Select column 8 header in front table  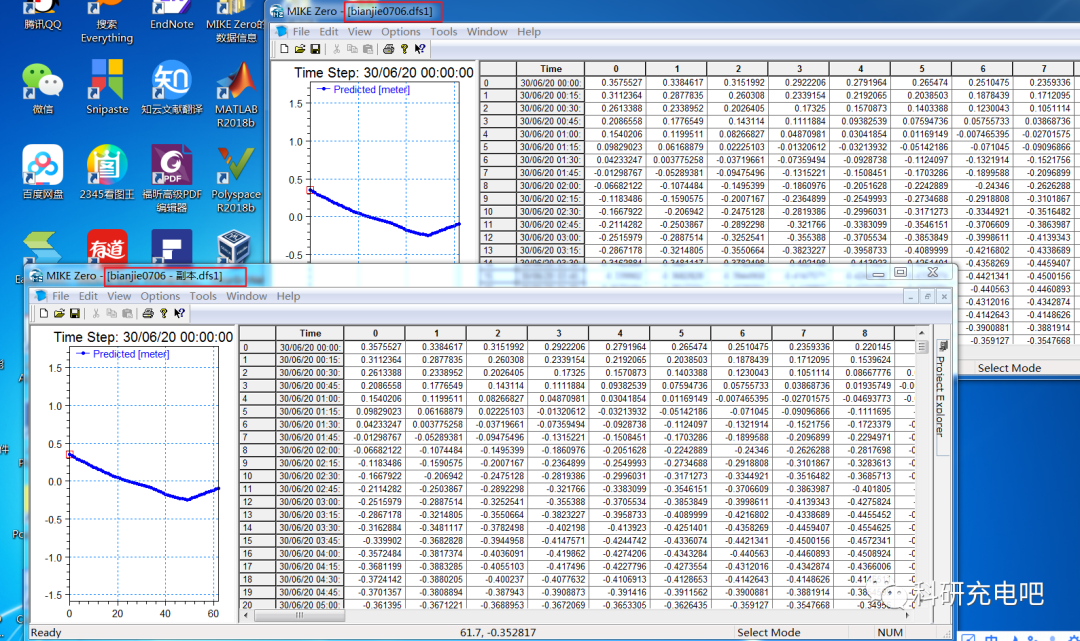click(864, 333)
